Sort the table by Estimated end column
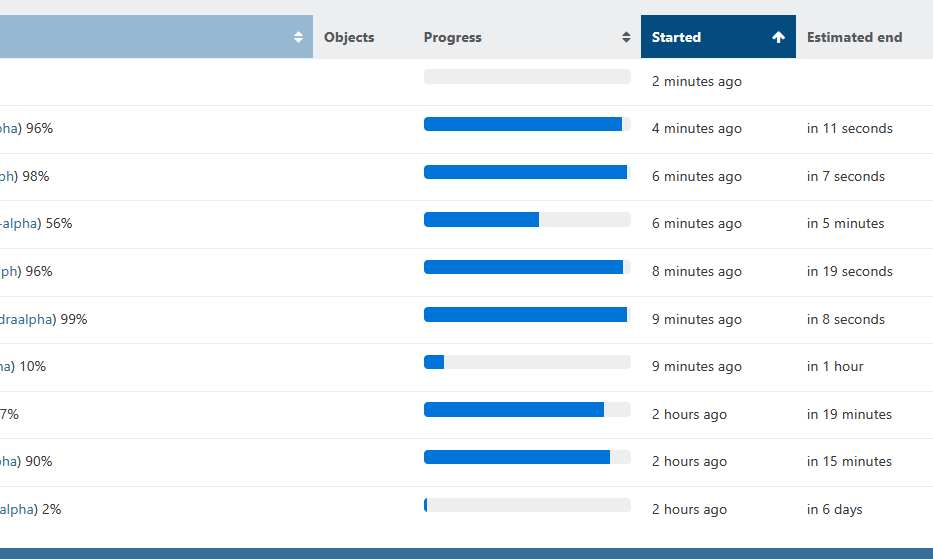The image size is (933, 559). 854,37
